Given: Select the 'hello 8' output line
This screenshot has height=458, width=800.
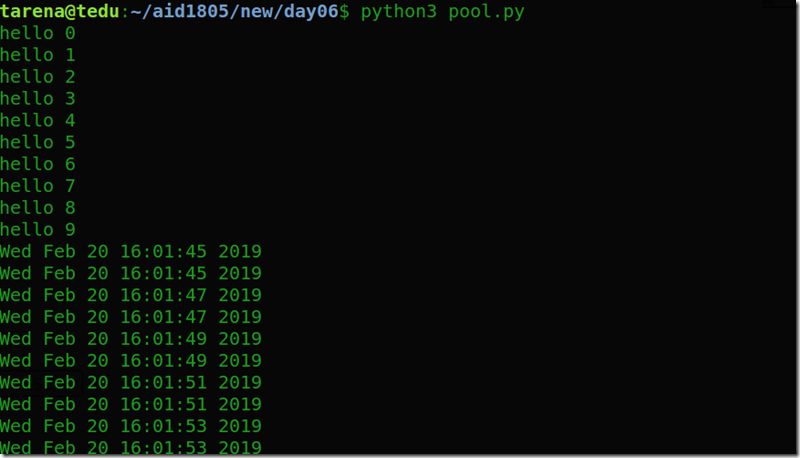Looking at the screenshot, I should click(x=38, y=208).
